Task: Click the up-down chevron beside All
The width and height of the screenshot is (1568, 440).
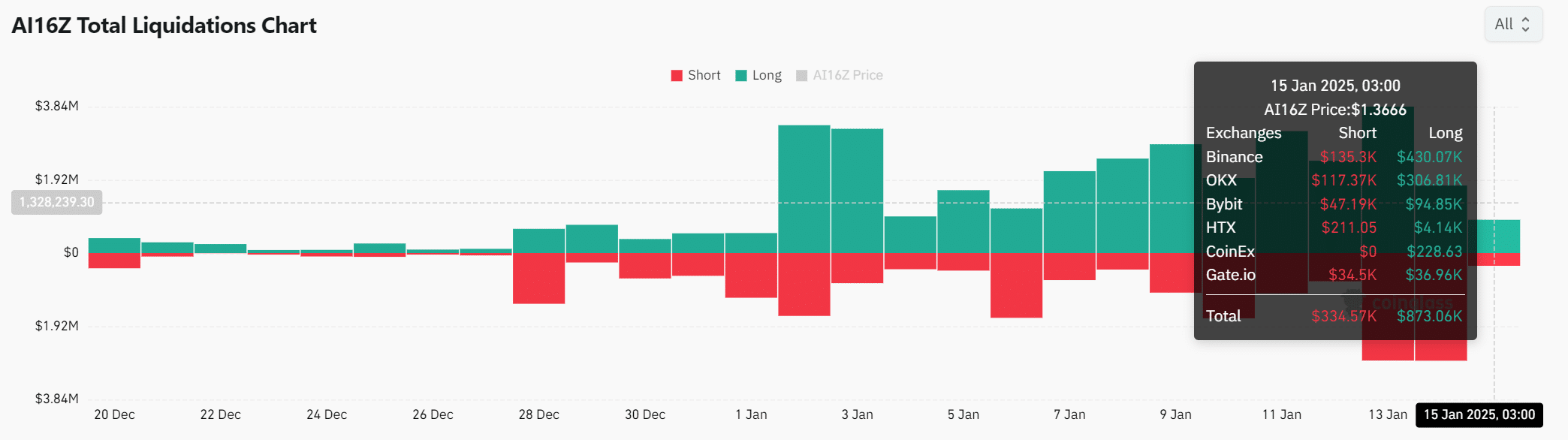Action: click(1525, 24)
